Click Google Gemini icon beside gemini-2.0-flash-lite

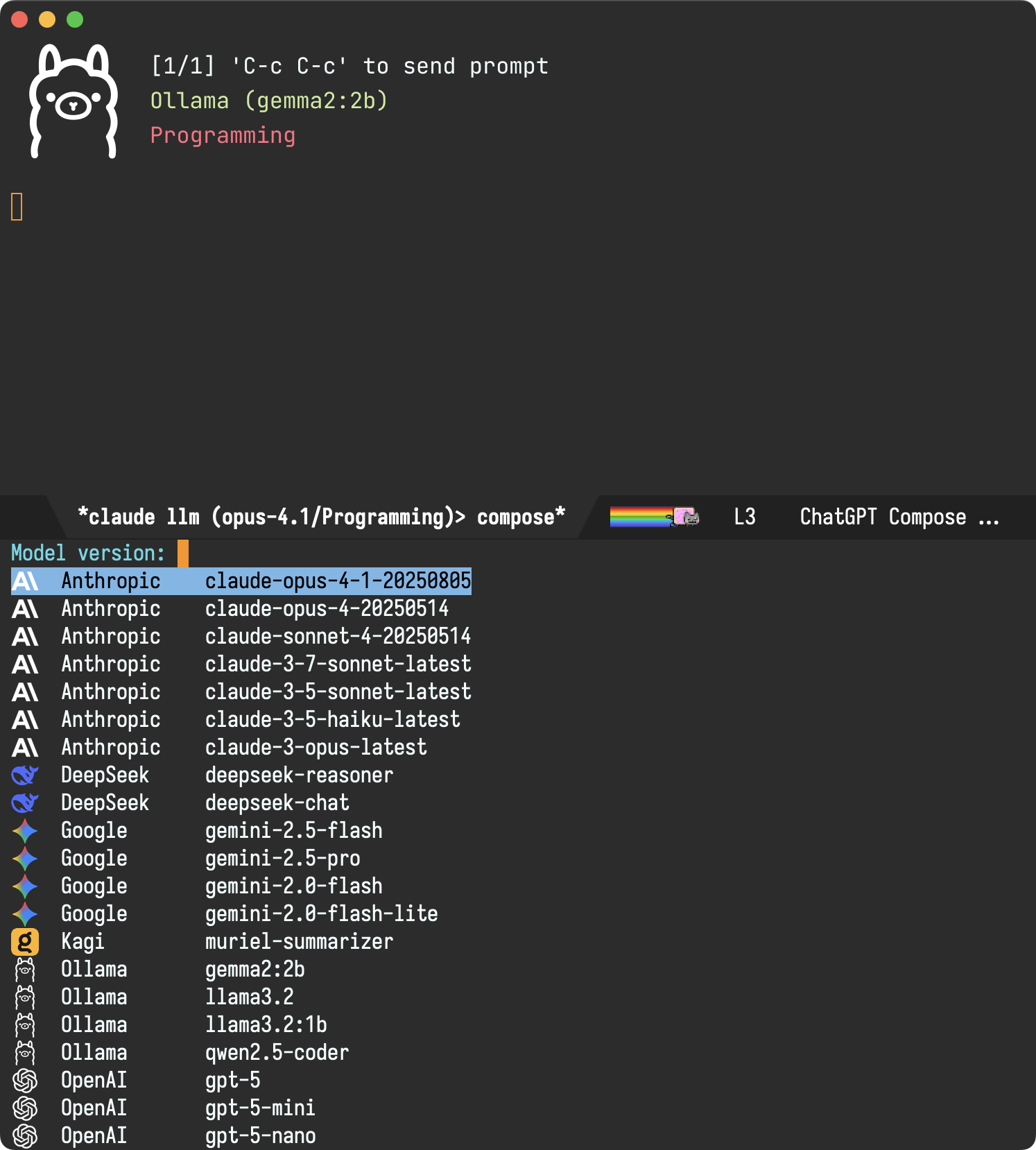pos(25,913)
